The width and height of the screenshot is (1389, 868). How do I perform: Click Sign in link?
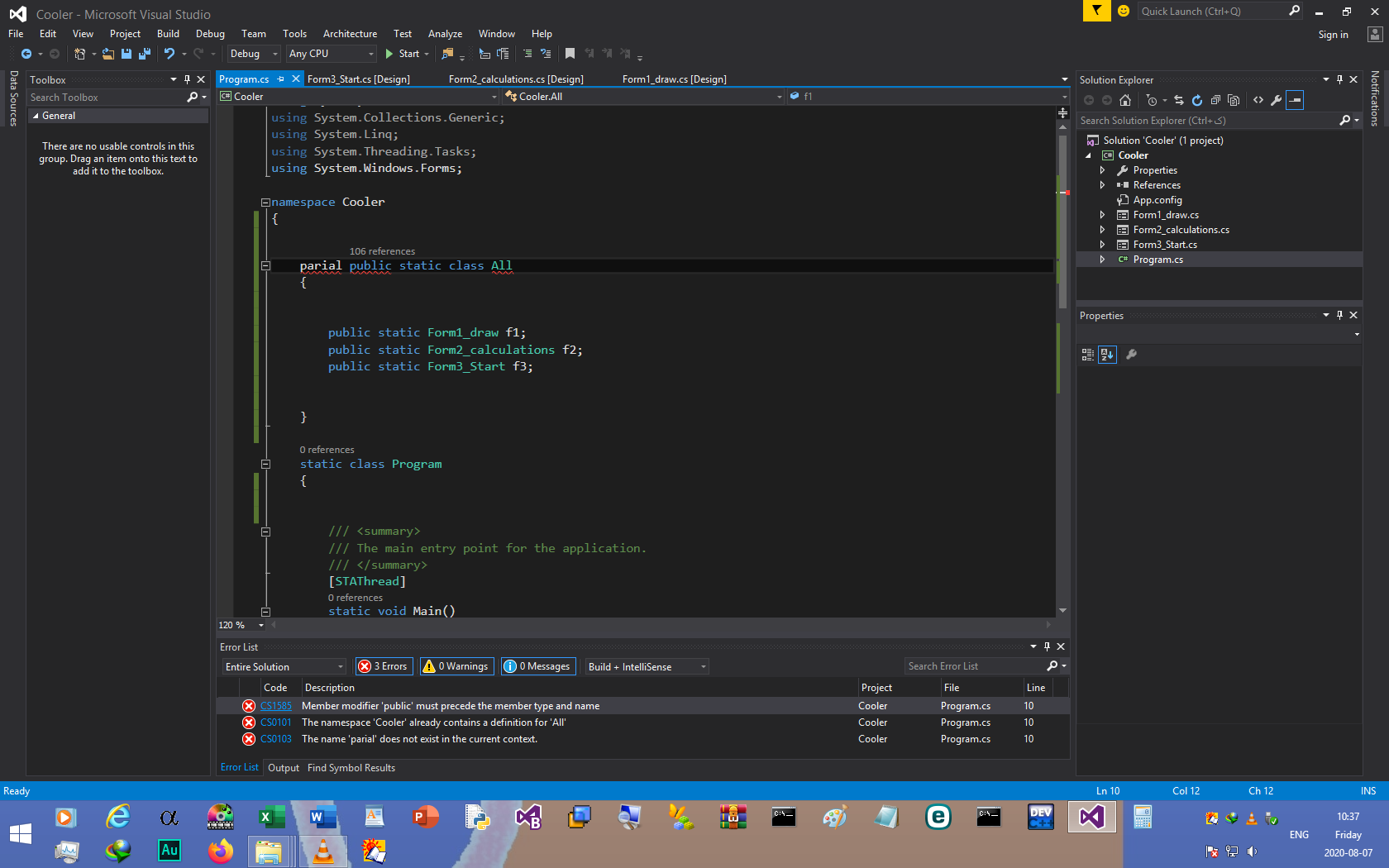1333,35
